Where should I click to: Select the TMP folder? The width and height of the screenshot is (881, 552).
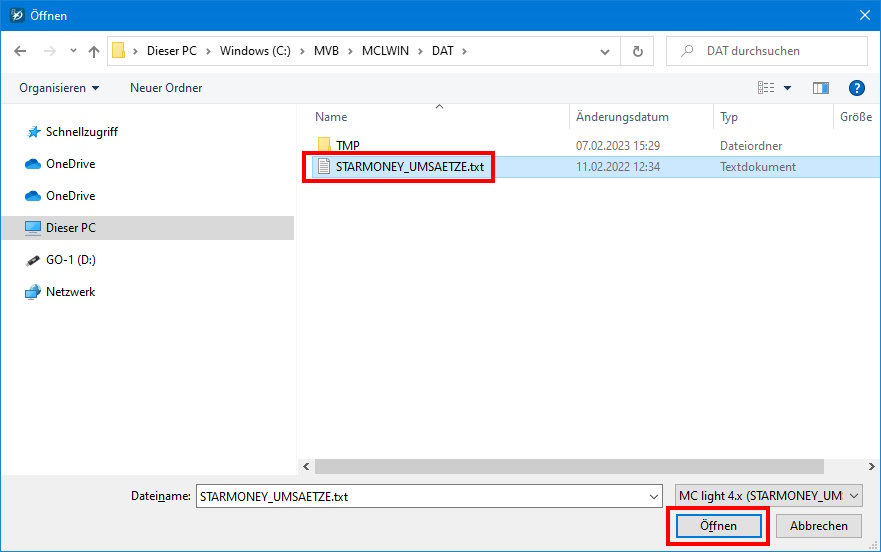point(347,146)
